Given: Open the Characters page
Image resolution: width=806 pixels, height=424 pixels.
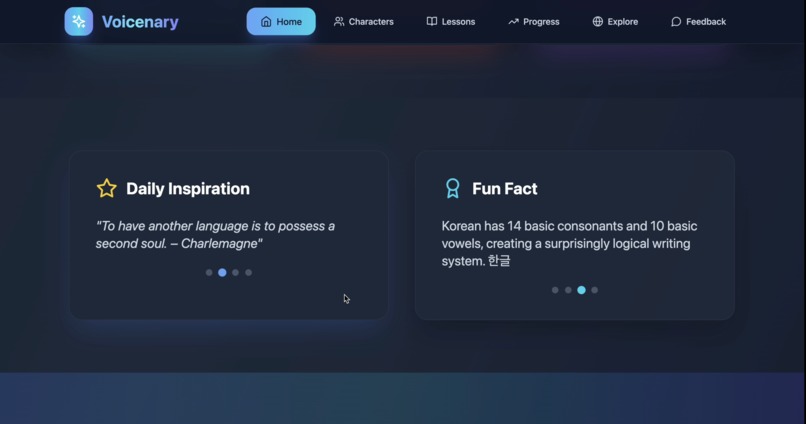Looking at the screenshot, I should pos(363,22).
